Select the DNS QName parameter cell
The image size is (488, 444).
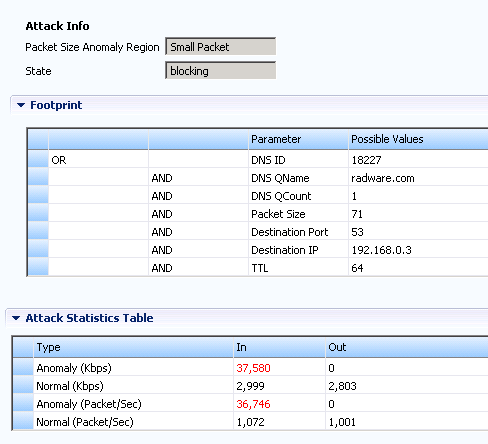pyautogui.click(x=298, y=178)
